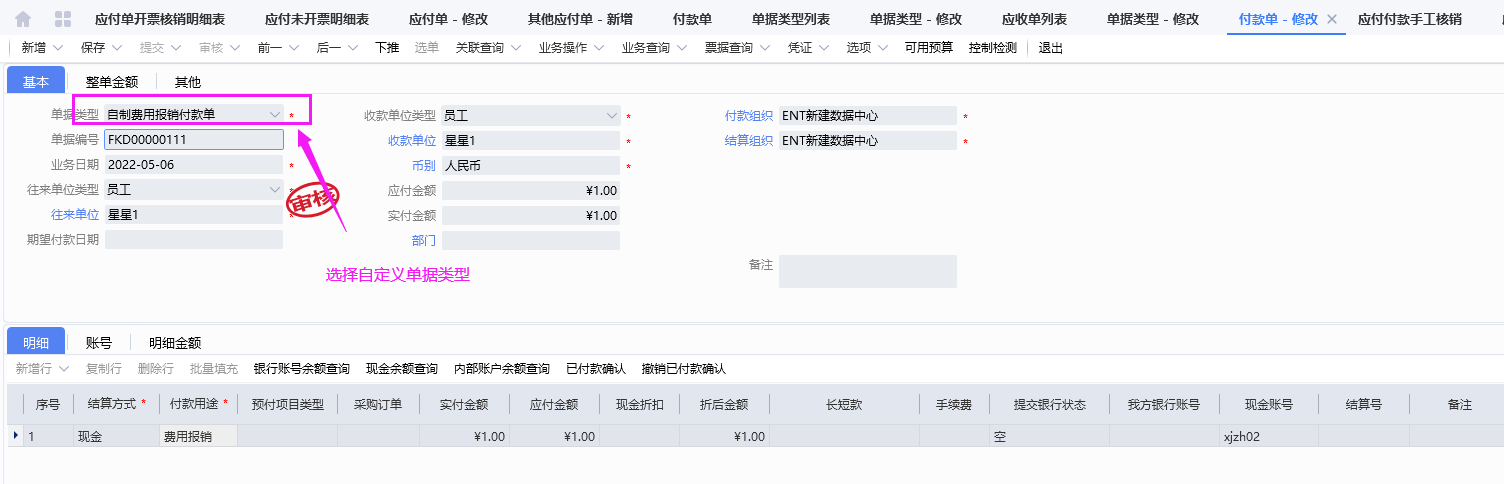Screen dimensions: 1504x484
Task: Click 撤销已付款确认 button
Action: tap(684, 369)
